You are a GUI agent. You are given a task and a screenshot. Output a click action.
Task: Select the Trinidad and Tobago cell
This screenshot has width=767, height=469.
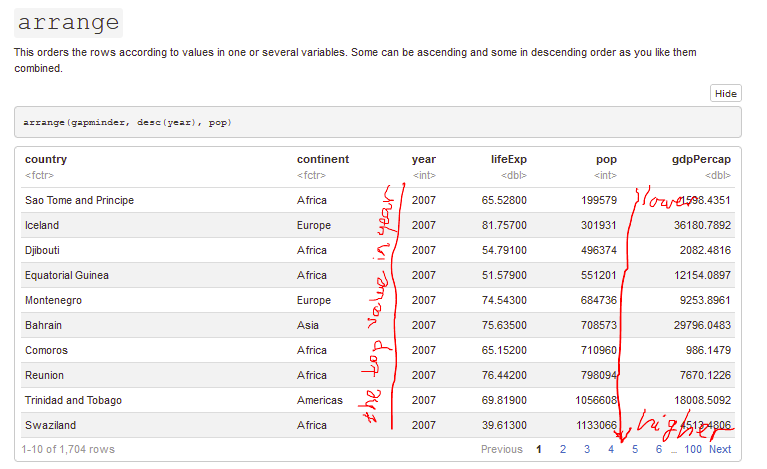coord(73,400)
